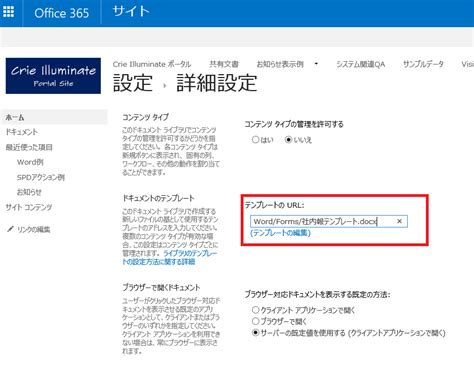Click the Crie Illuminate Portal Site logo
474x369 pixels.
pos(53,76)
